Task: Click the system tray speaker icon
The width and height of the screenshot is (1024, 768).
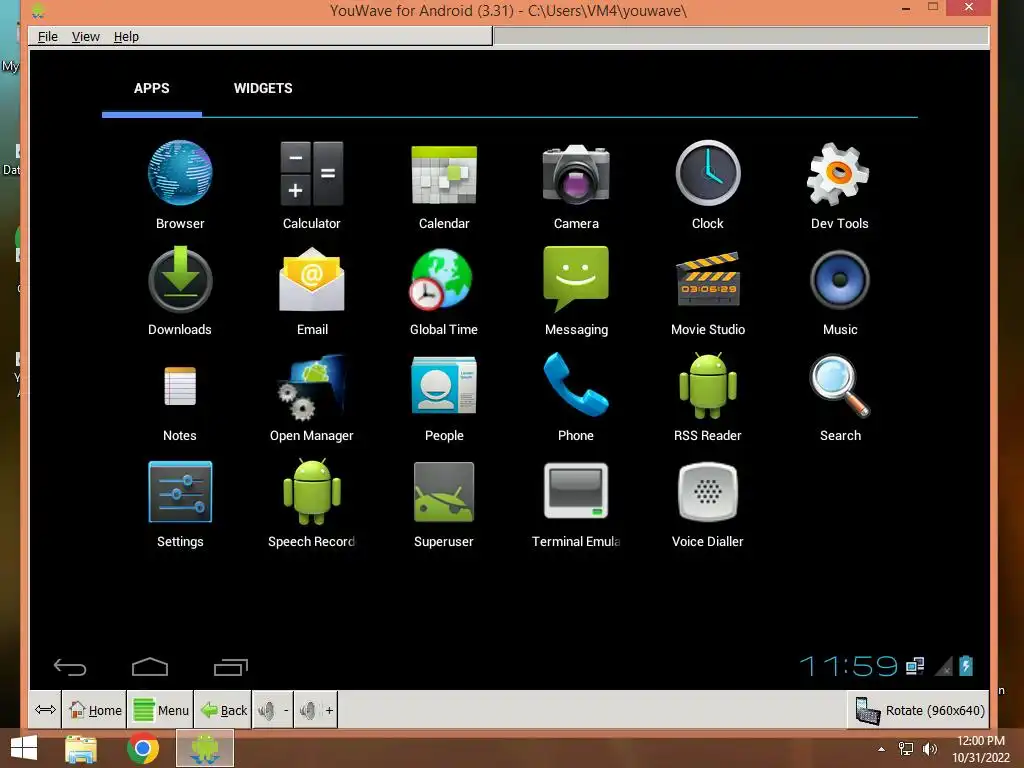Action: click(929, 749)
